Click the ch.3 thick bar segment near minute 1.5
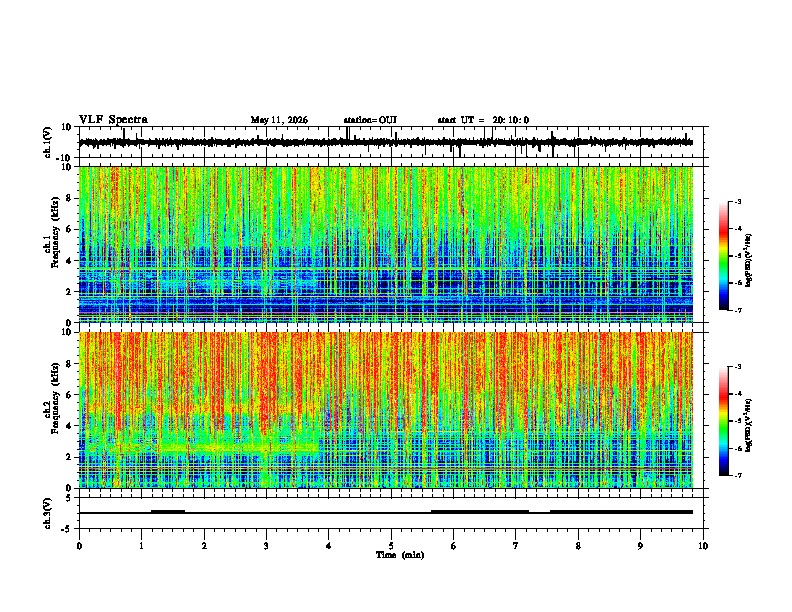Image resolution: width=792 pixels, height=612 pixels. pos(168,512)
